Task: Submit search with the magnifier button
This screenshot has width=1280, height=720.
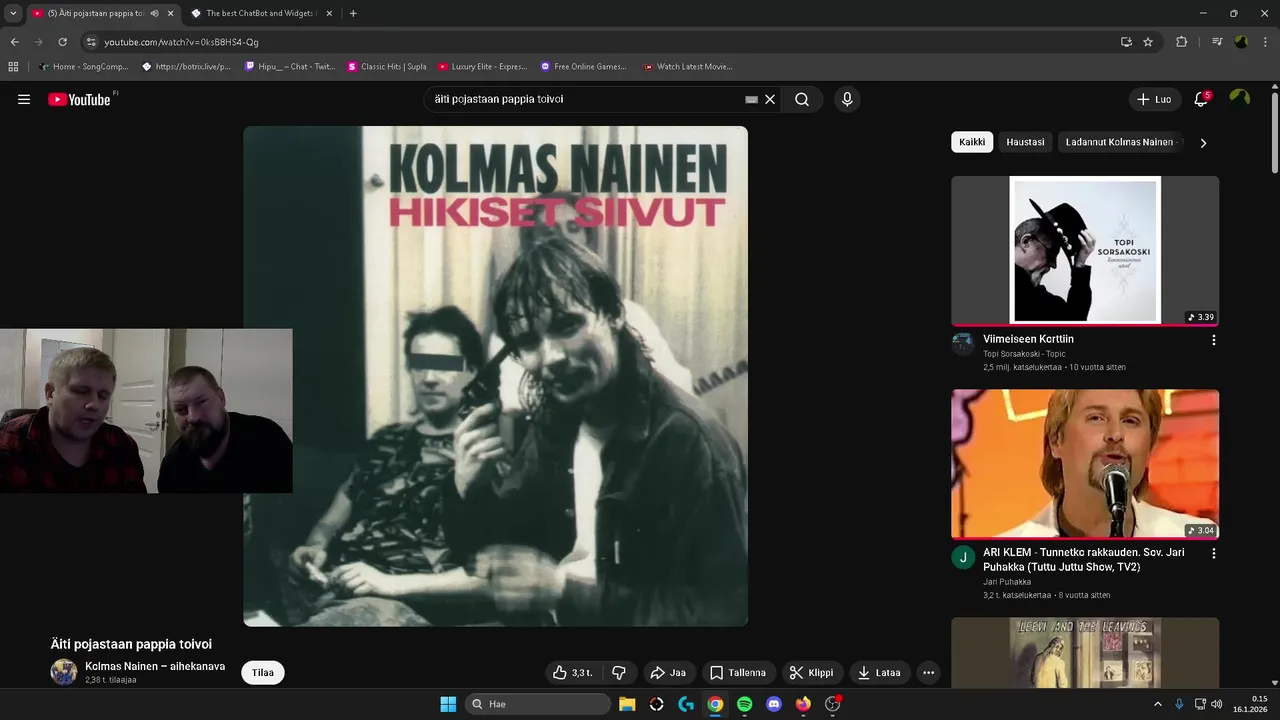Action: [802, 99]
